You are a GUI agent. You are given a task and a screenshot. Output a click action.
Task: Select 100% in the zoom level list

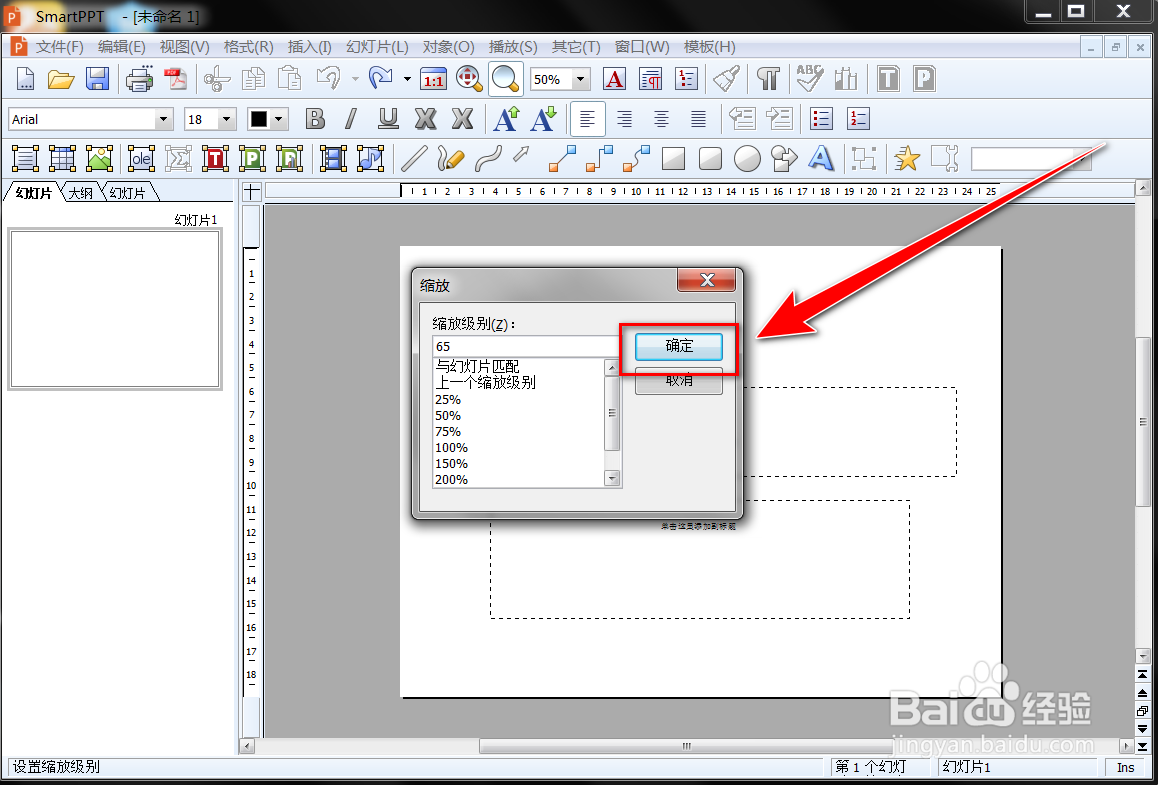451,448
